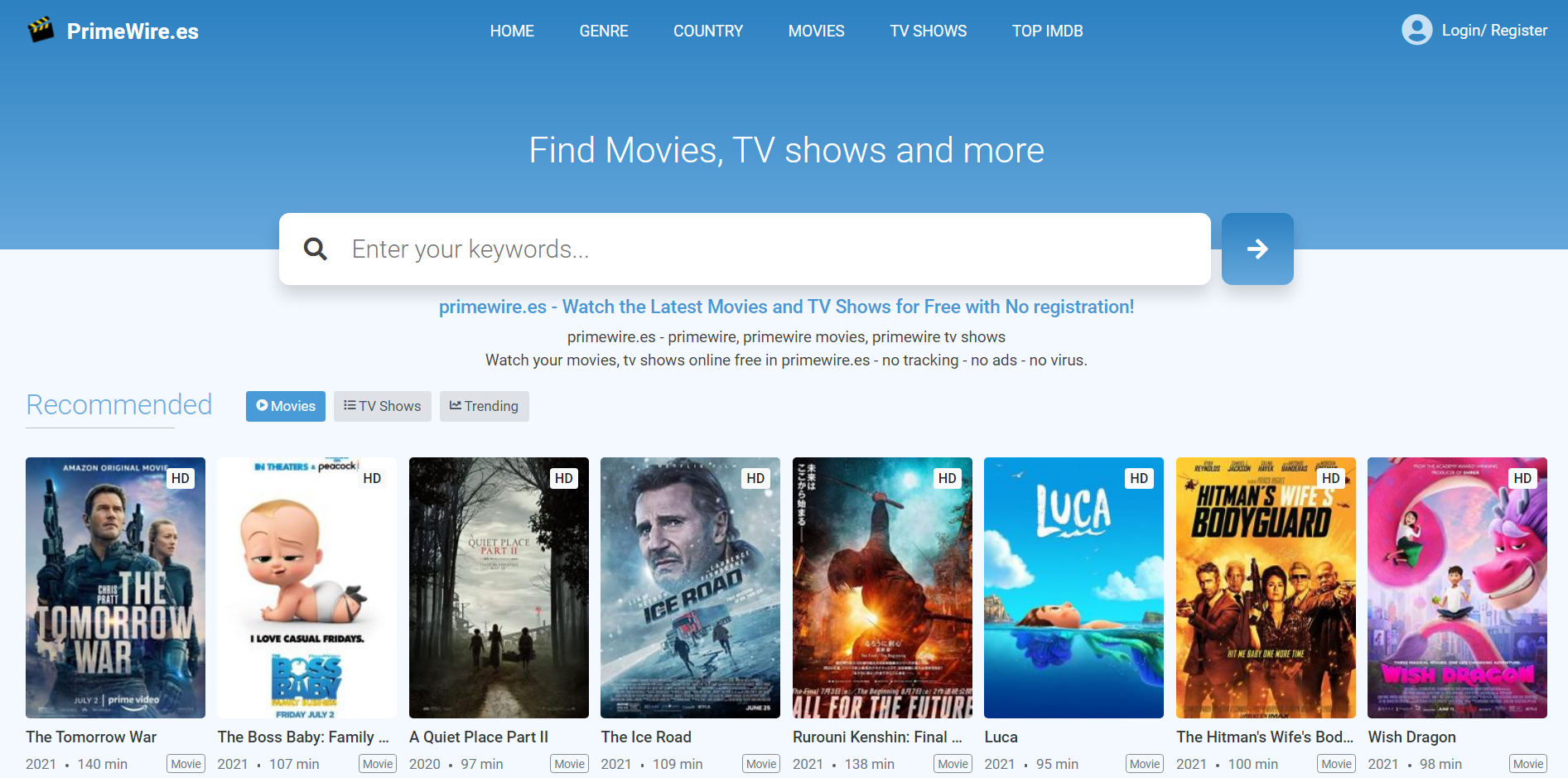Screen dimensions: 1568x778
Task: Open the TV Shows navigation item
Action: (928, 31)
